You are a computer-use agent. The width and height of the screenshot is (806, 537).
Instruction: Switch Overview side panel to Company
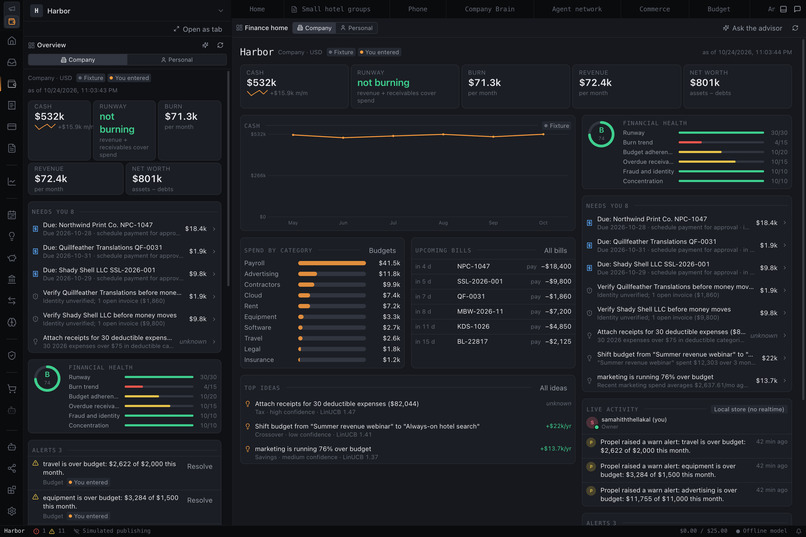pos(78,60)
